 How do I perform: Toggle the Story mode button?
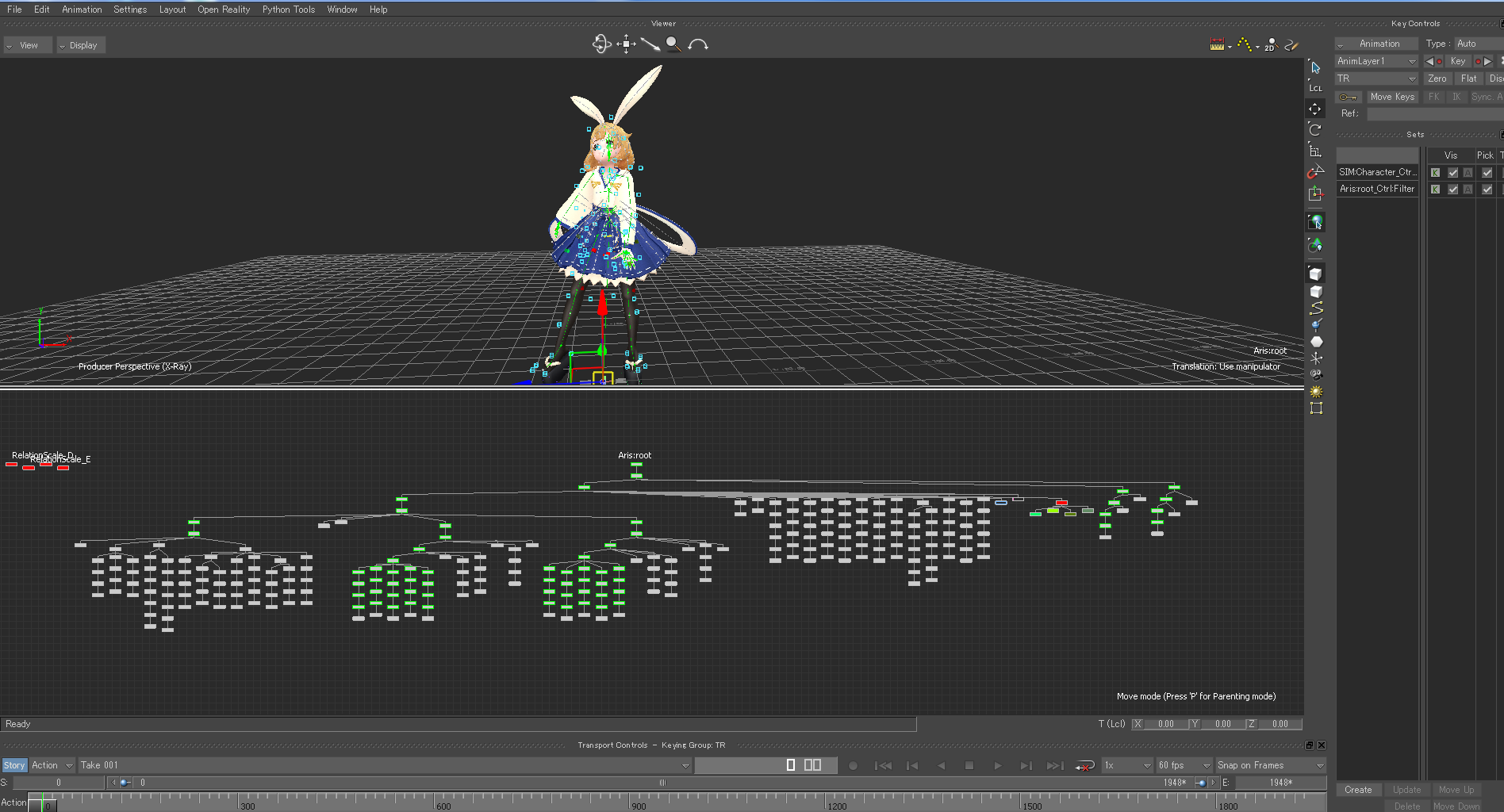pyautogui.click(x=14, y=765)
